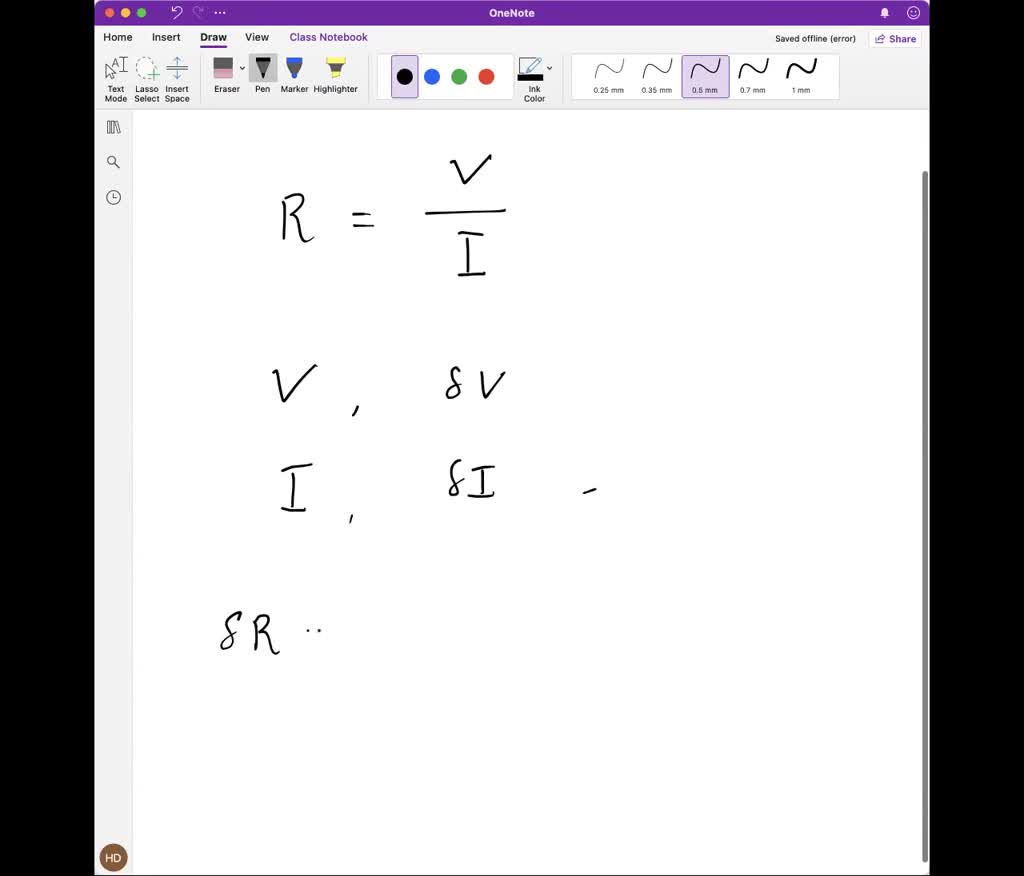Viewport: 1024px width, 876px height.
Task: Switch to the Draw tab
Action: 213,37
